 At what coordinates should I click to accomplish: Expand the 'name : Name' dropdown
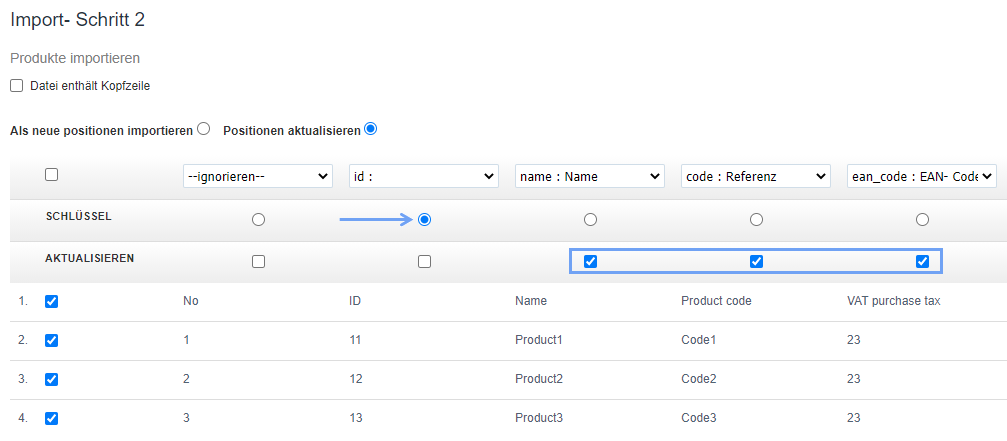[x=590, y=176]
